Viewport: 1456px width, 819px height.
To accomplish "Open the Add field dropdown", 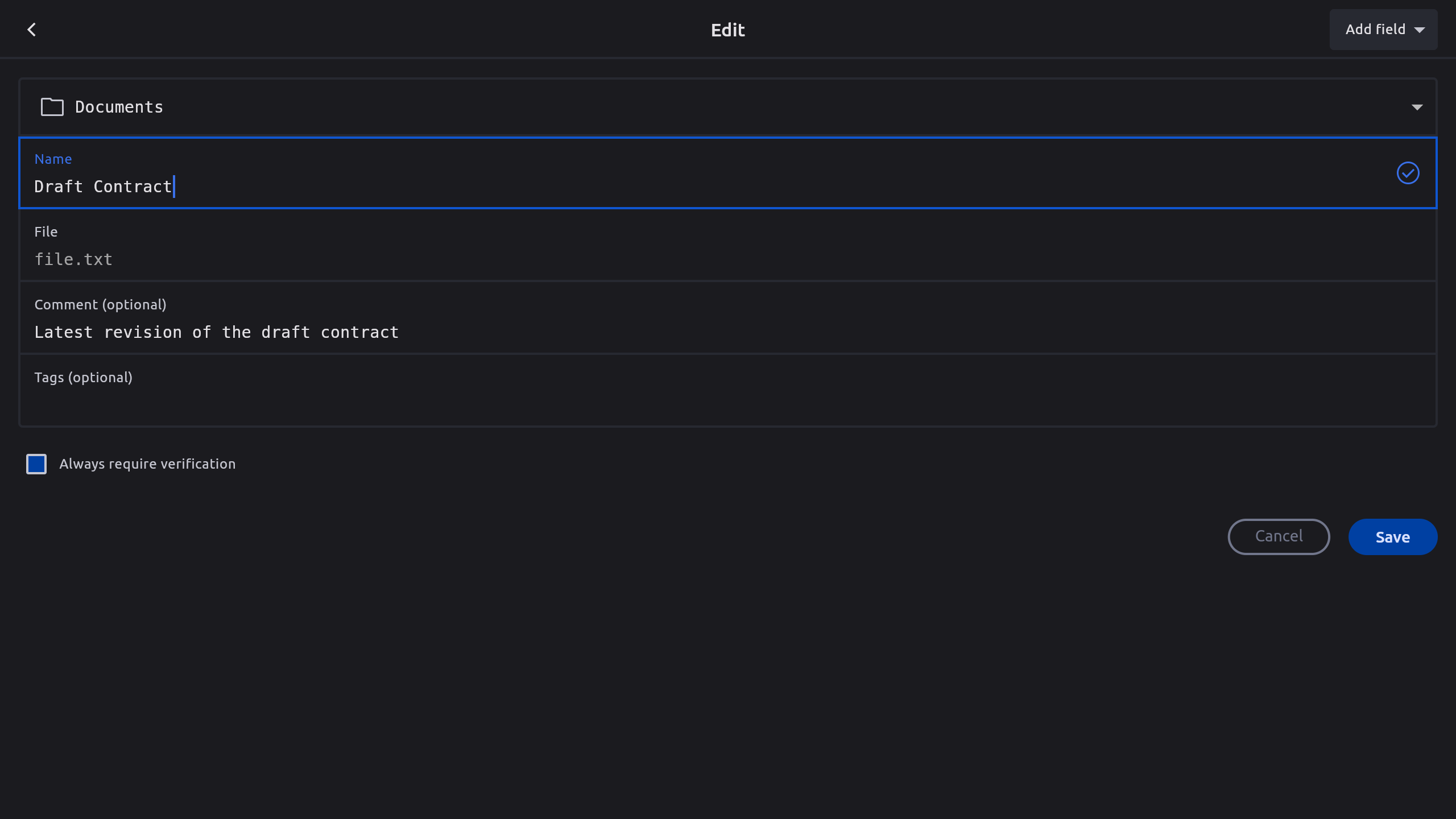I will 1375,30.
